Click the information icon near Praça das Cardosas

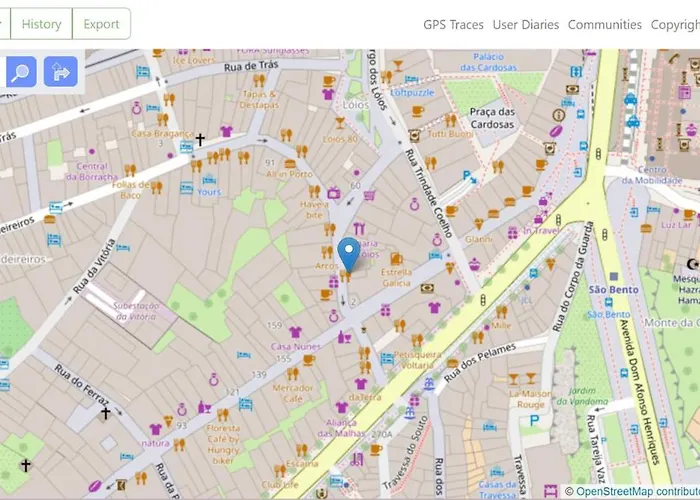click(558, 115)
